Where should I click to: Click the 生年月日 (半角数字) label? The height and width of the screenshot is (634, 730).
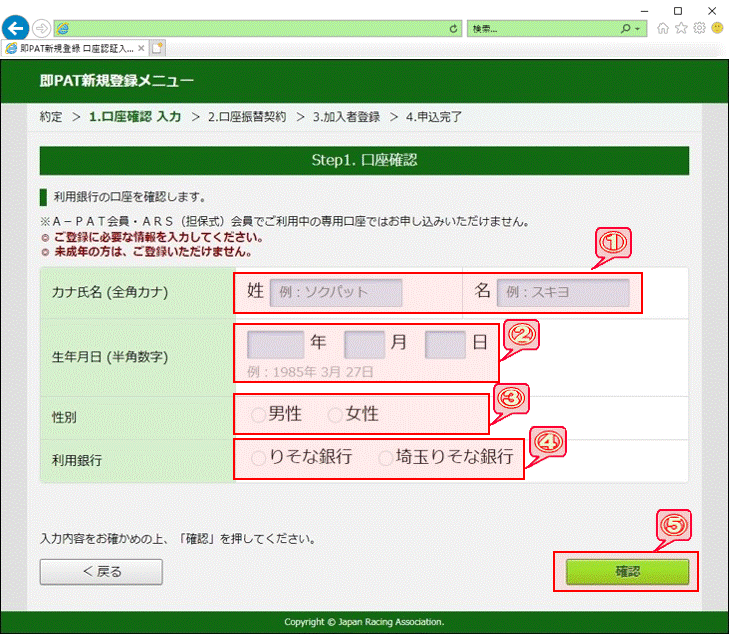click(110, 357)
